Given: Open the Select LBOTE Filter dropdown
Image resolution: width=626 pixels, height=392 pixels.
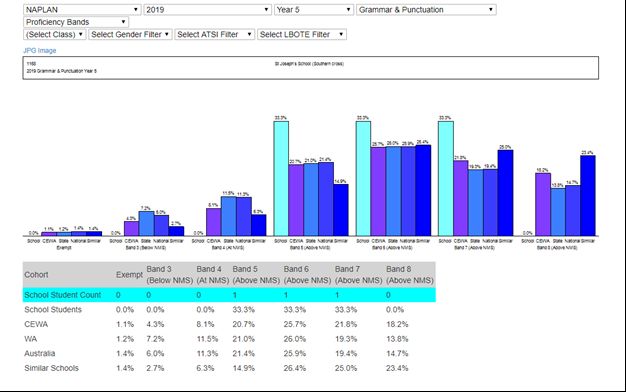Looking at the screenshot, I should [302, 34].
